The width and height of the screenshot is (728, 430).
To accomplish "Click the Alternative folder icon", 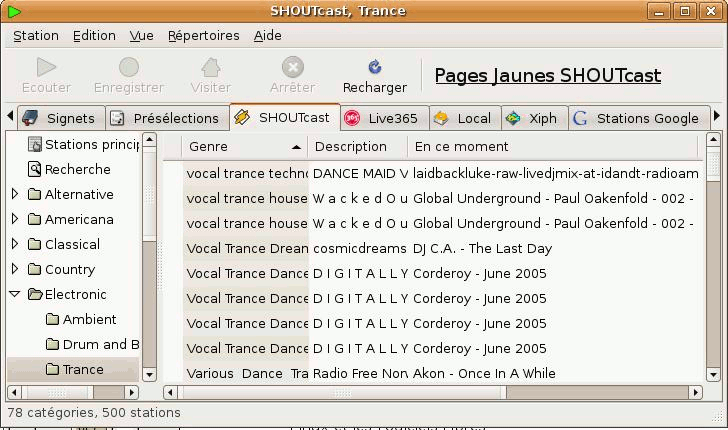I will click(34, 194).
